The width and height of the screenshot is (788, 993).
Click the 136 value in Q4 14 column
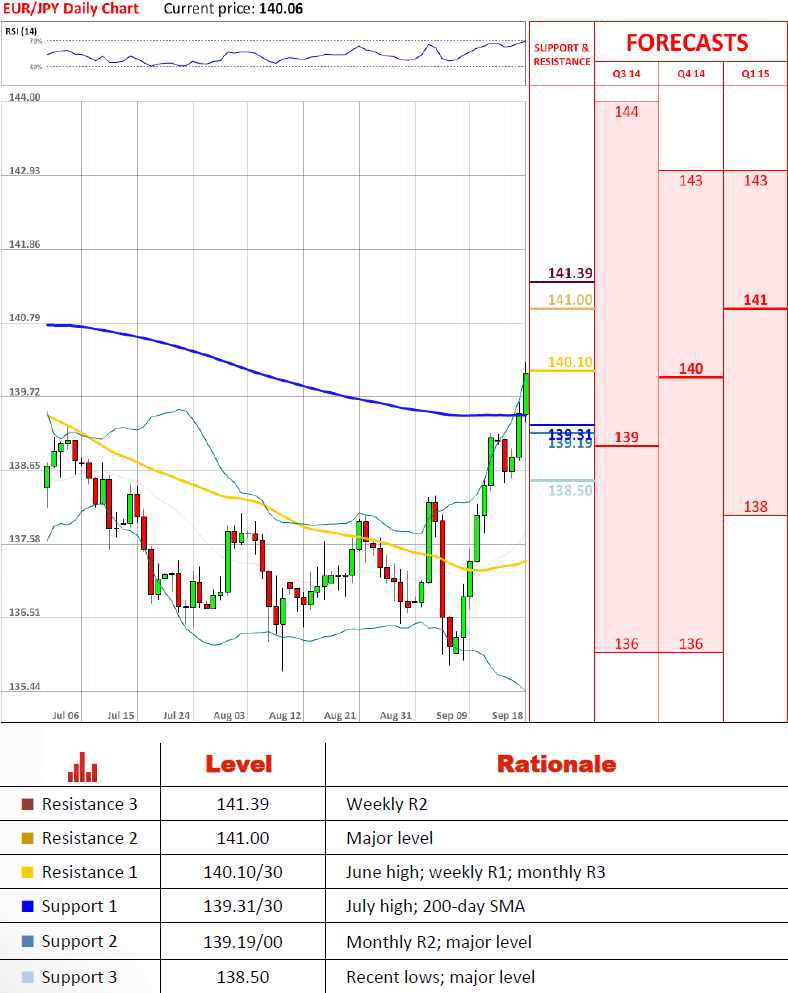(691, 644)
